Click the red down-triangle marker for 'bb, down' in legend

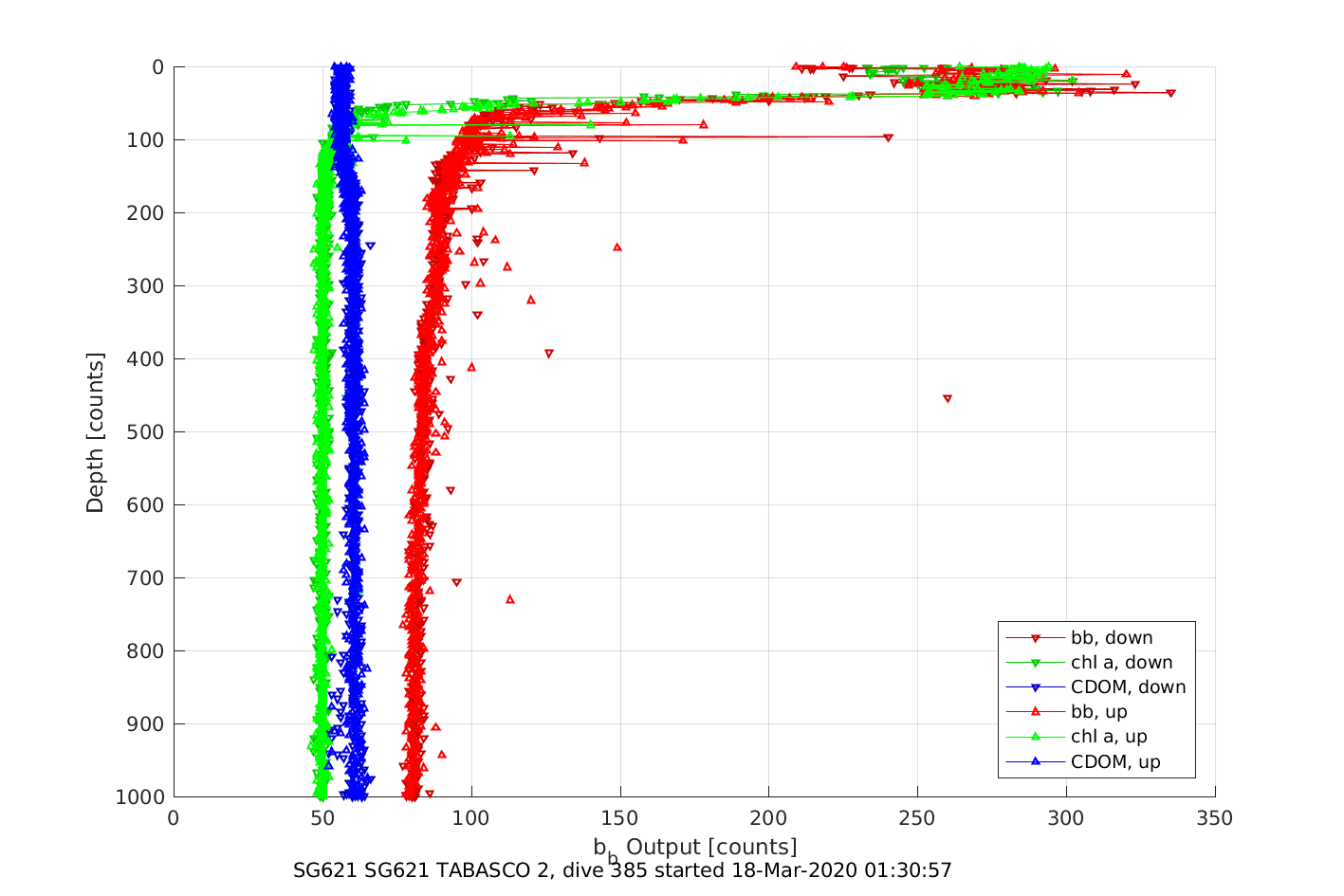point(1036,638)
